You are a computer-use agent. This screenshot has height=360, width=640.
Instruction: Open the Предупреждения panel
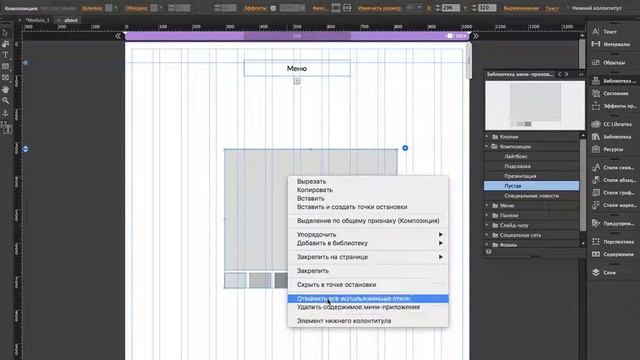click(613, 223)
